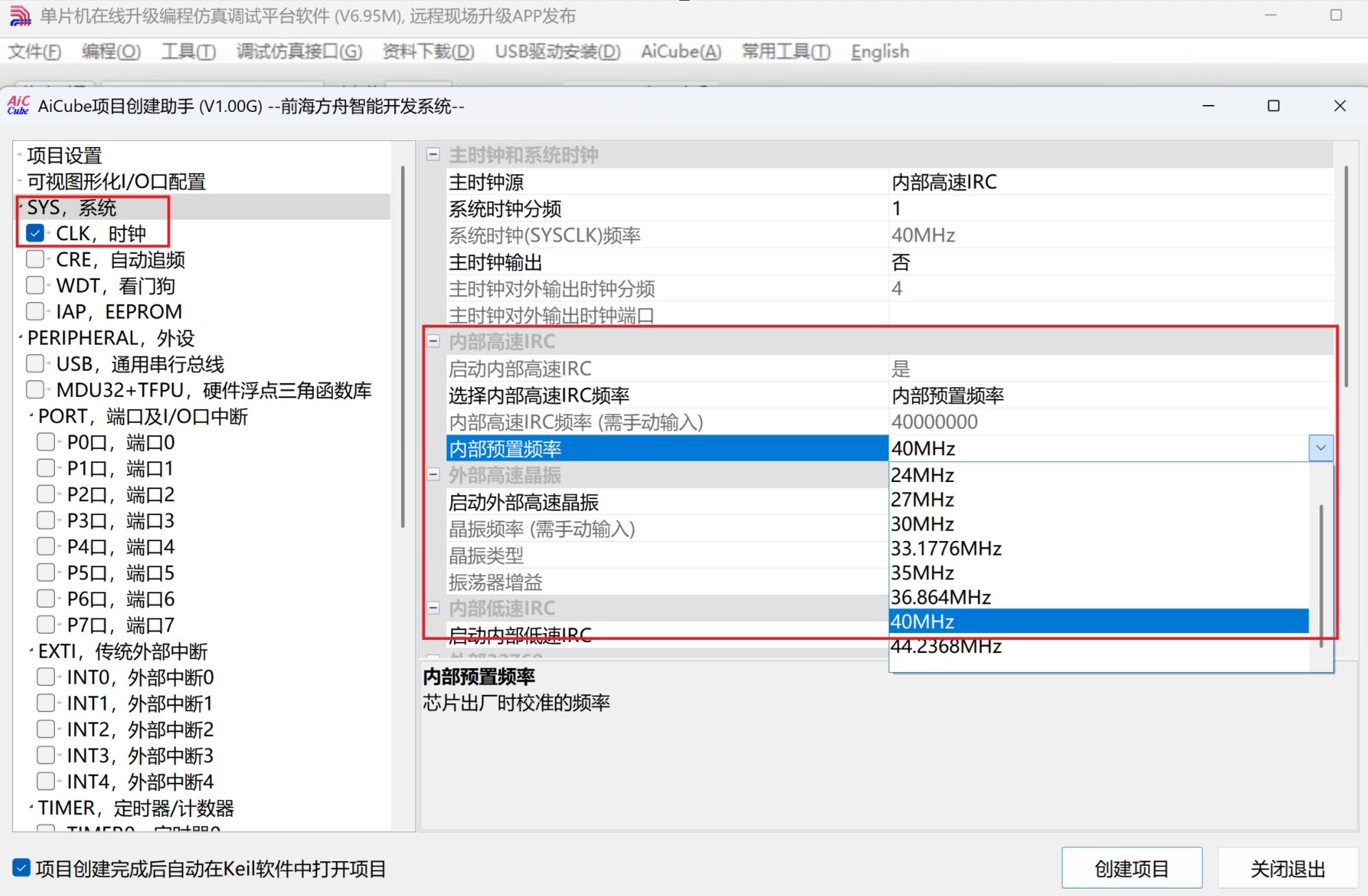Select 44.2368MHz from the list
The width and height of the screenshot is (1368, 896).
pos(1099,646)
